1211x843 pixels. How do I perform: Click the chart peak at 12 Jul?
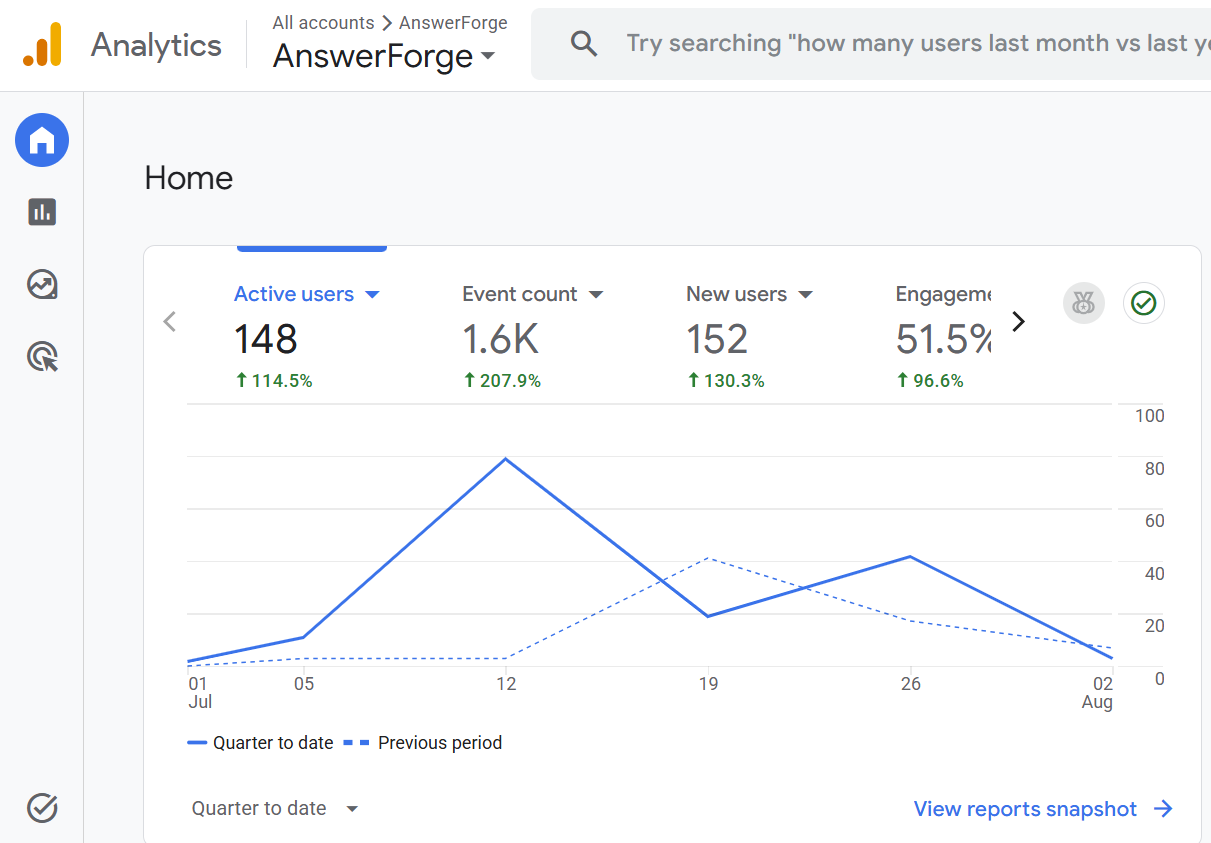pos(506,459)
